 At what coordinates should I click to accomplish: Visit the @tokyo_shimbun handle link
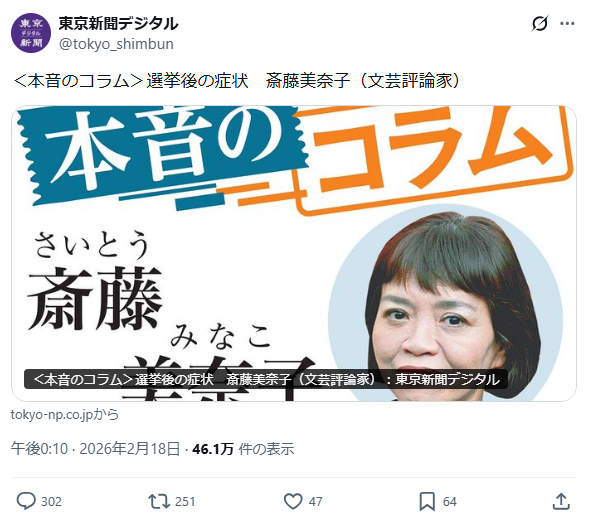click(116, 44)
